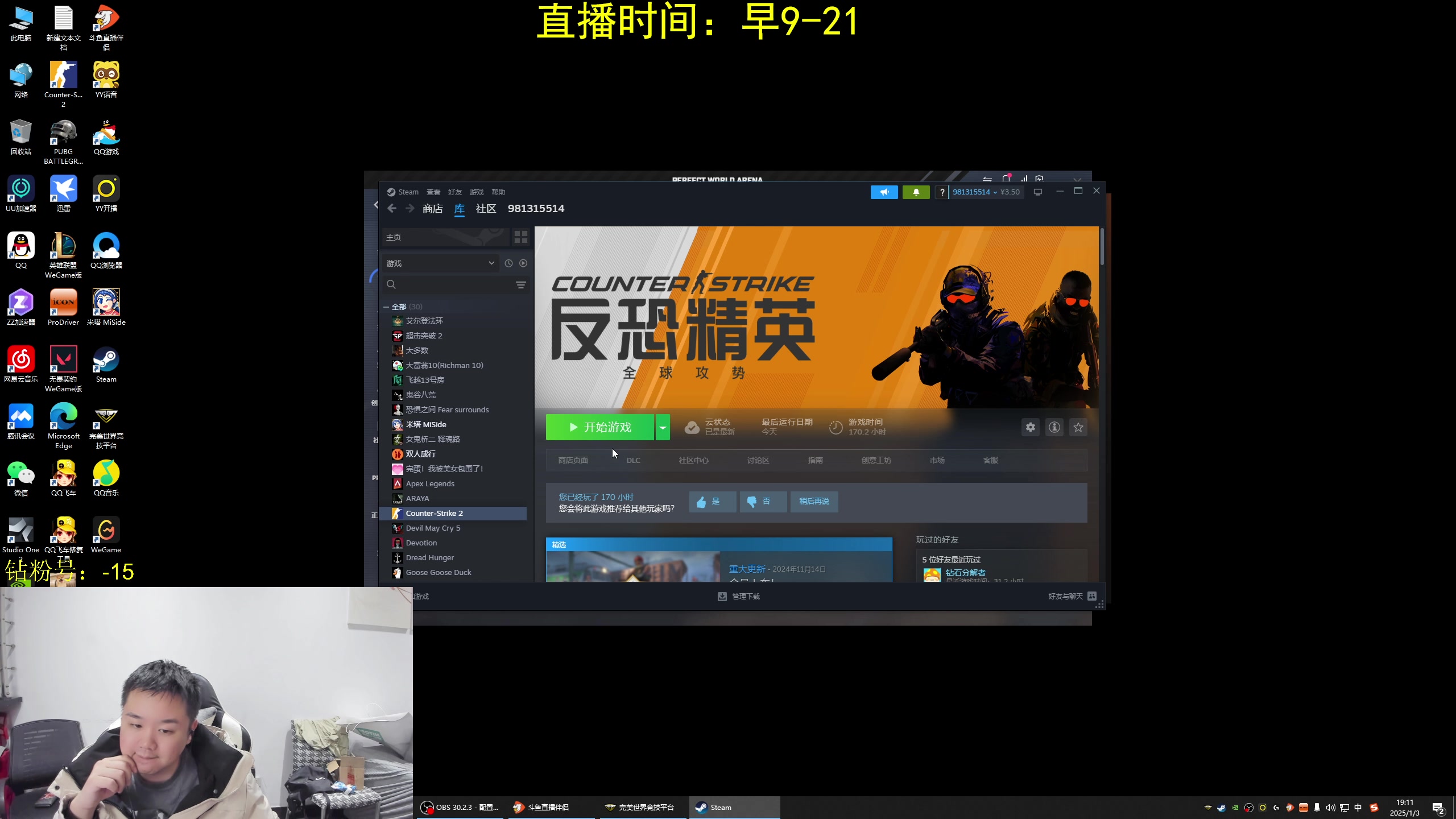Click the Steam announcements megaphone icon
Viewport: 1456px width, 819px height.
884,192
